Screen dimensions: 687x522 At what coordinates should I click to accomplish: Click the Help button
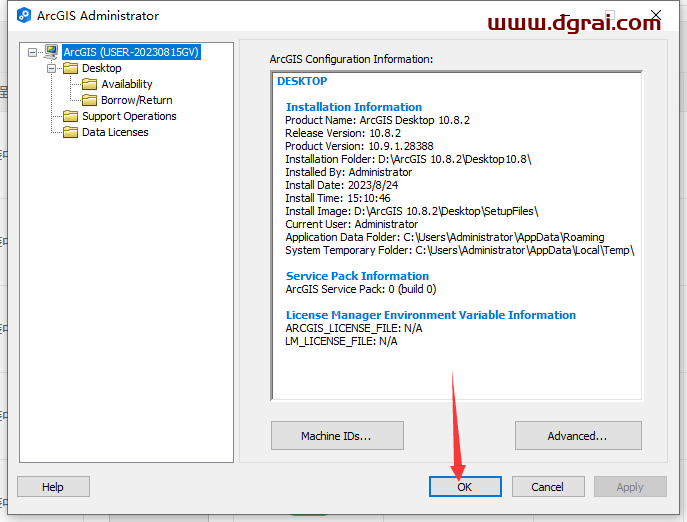click(53, 487)
